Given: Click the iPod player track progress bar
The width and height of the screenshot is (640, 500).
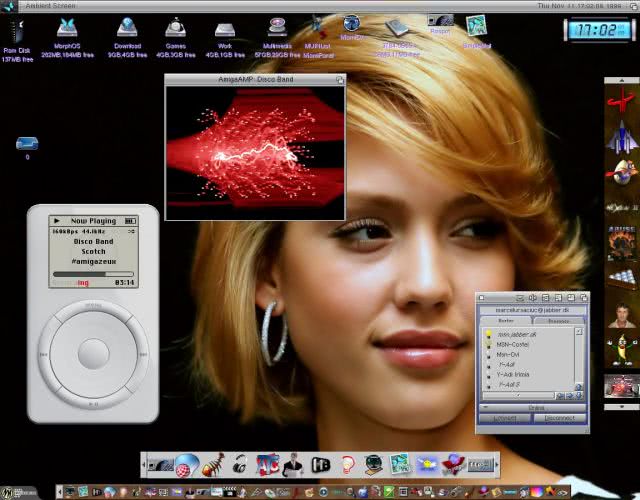Looking at the screenshot, I should coord(92,272).
